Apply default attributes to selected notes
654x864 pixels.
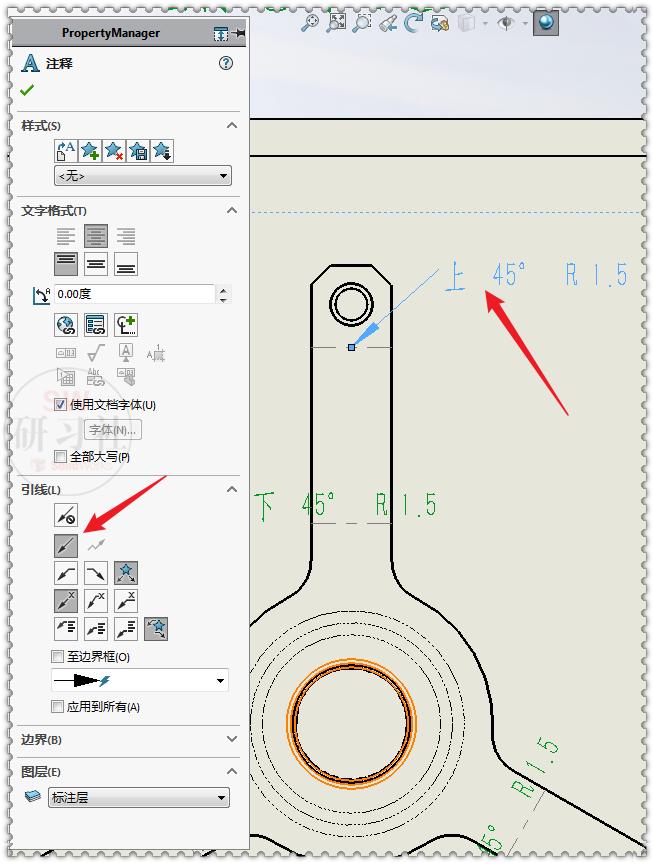pos(66,150)
